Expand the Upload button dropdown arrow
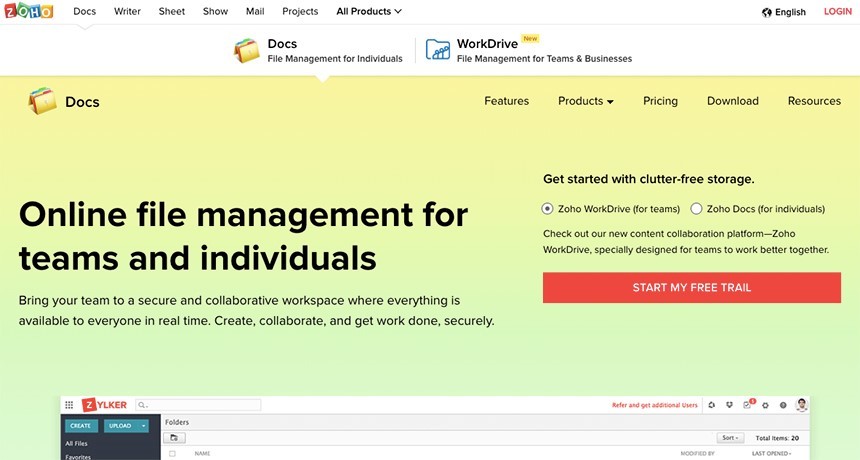 pyautogui.click(x=145, y=426)
